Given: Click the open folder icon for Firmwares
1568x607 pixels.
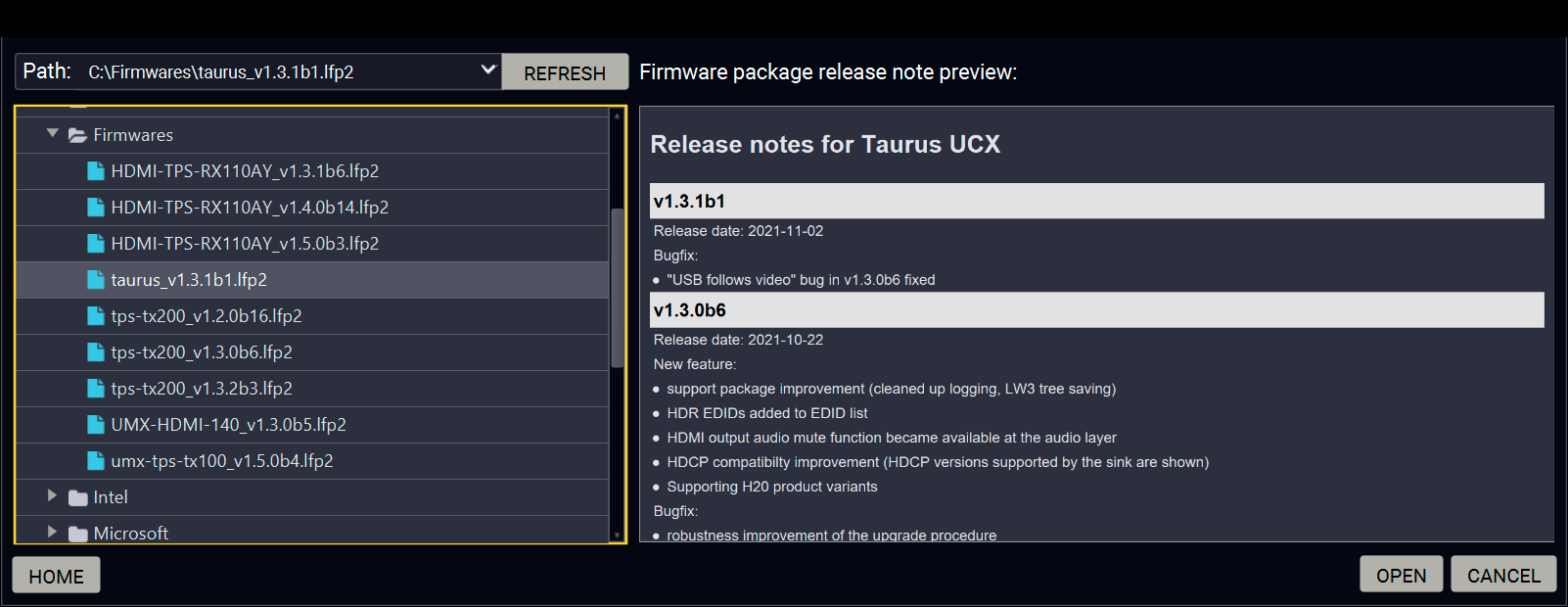Looking at the screenshot, I should 77,135.
